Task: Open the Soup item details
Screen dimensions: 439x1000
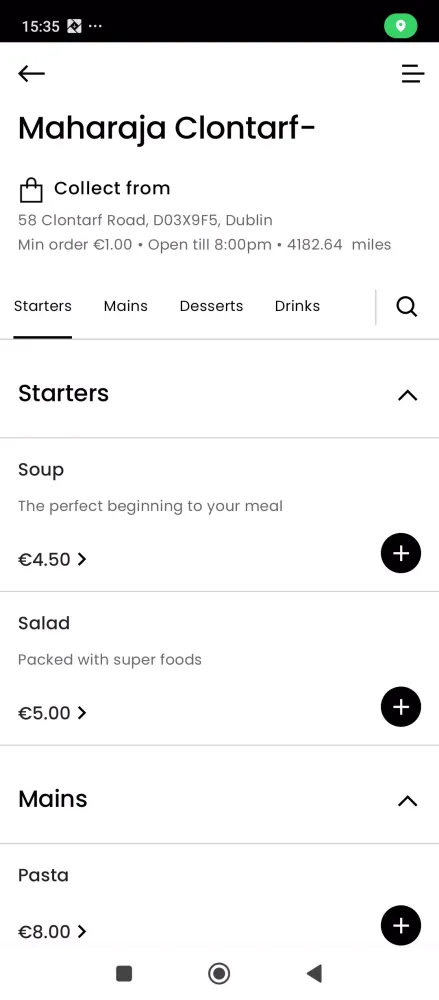Action: coord(41,470)
